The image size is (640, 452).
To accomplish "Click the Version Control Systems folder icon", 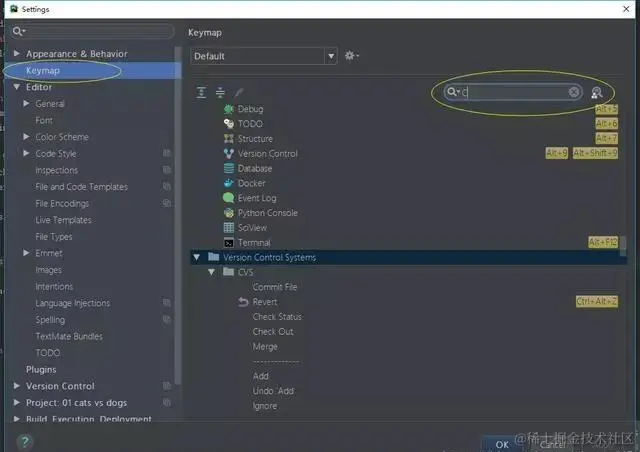I will [x=213, y=257].
